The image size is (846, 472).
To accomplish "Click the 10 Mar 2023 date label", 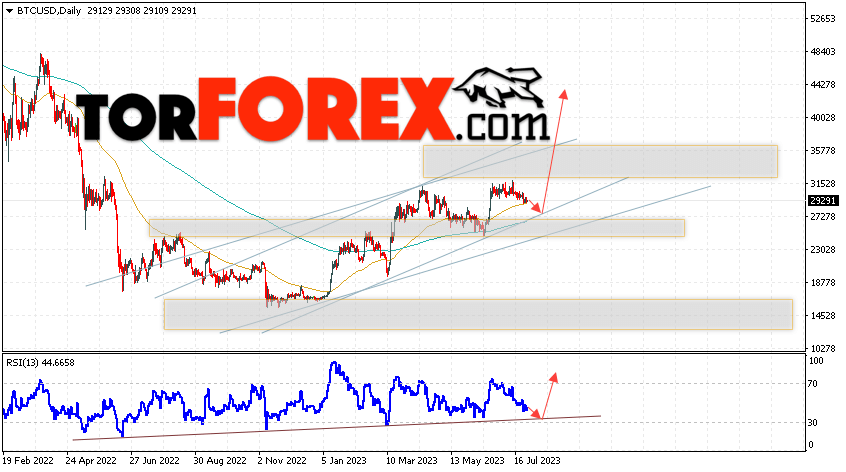I will (412, 461).
